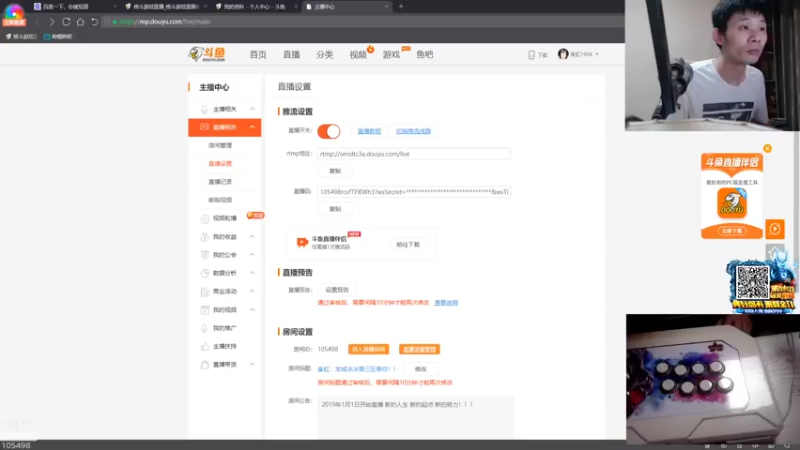Open 前贴视频 in the sidebar
The image size is (800, 450).
tap(220, 200)
